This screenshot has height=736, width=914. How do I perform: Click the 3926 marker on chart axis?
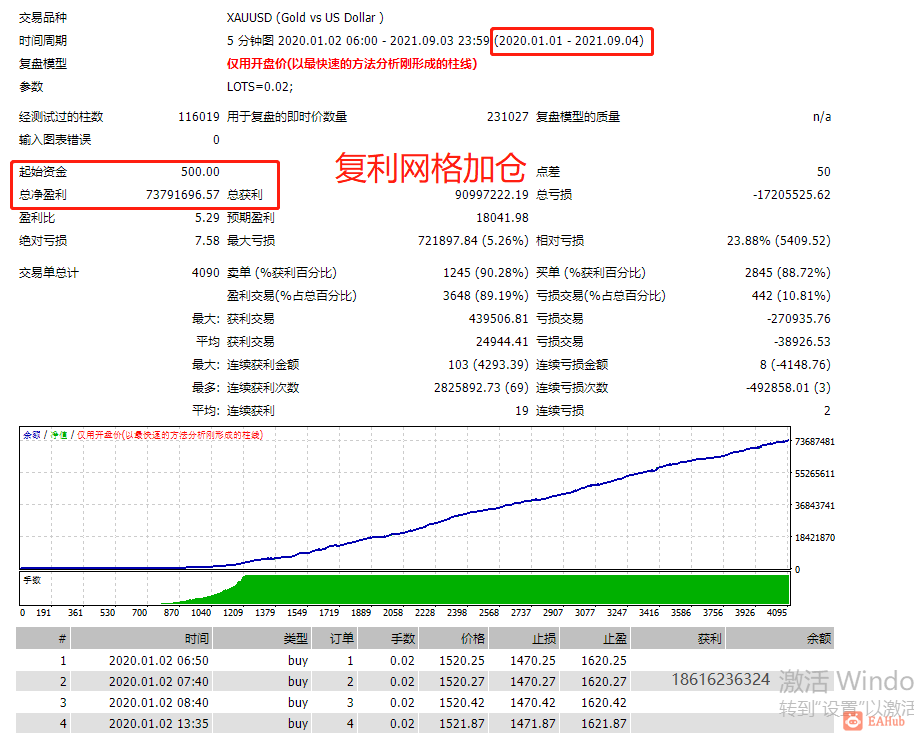744,612
